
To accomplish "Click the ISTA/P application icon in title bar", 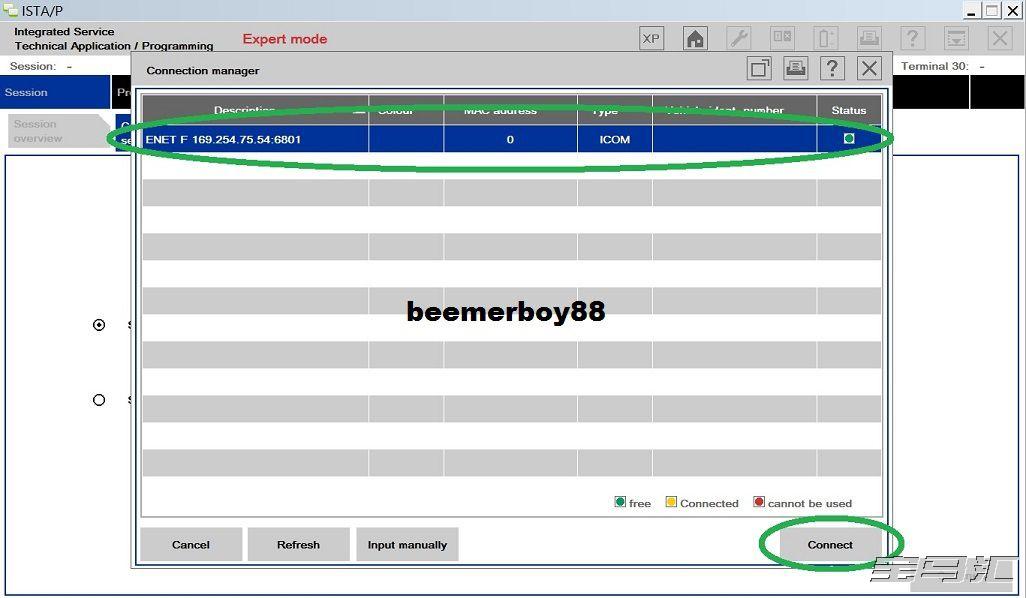I will tap(10, 10).
